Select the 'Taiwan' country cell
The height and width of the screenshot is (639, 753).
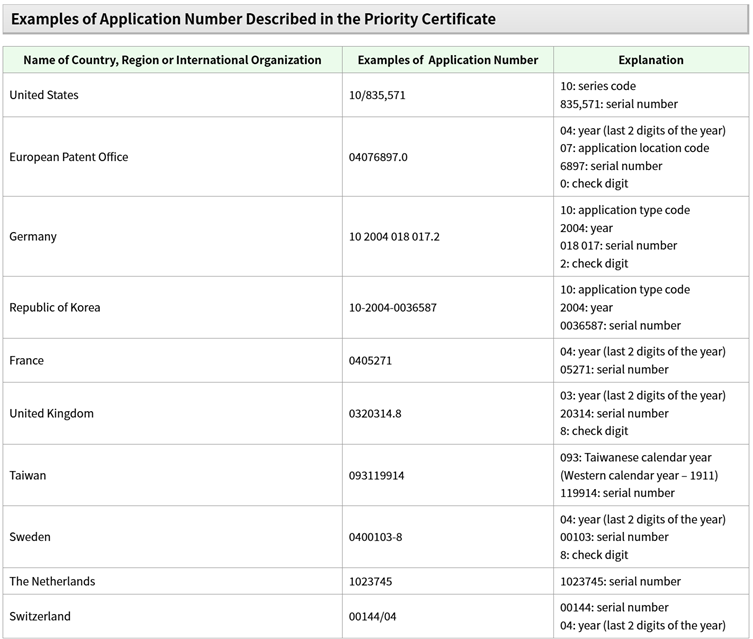(28, 476)
